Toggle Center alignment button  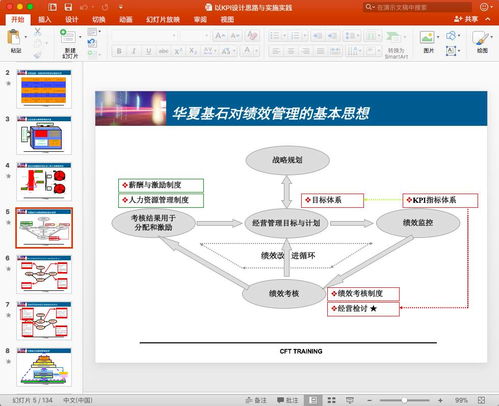pos(291,51)
